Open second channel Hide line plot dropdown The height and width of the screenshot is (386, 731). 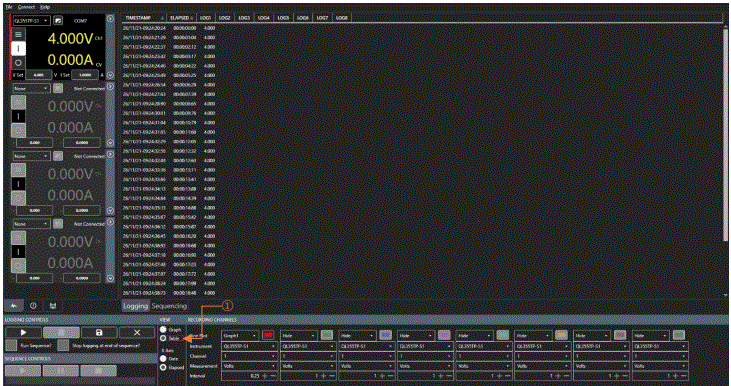click(x=299, y=335)
